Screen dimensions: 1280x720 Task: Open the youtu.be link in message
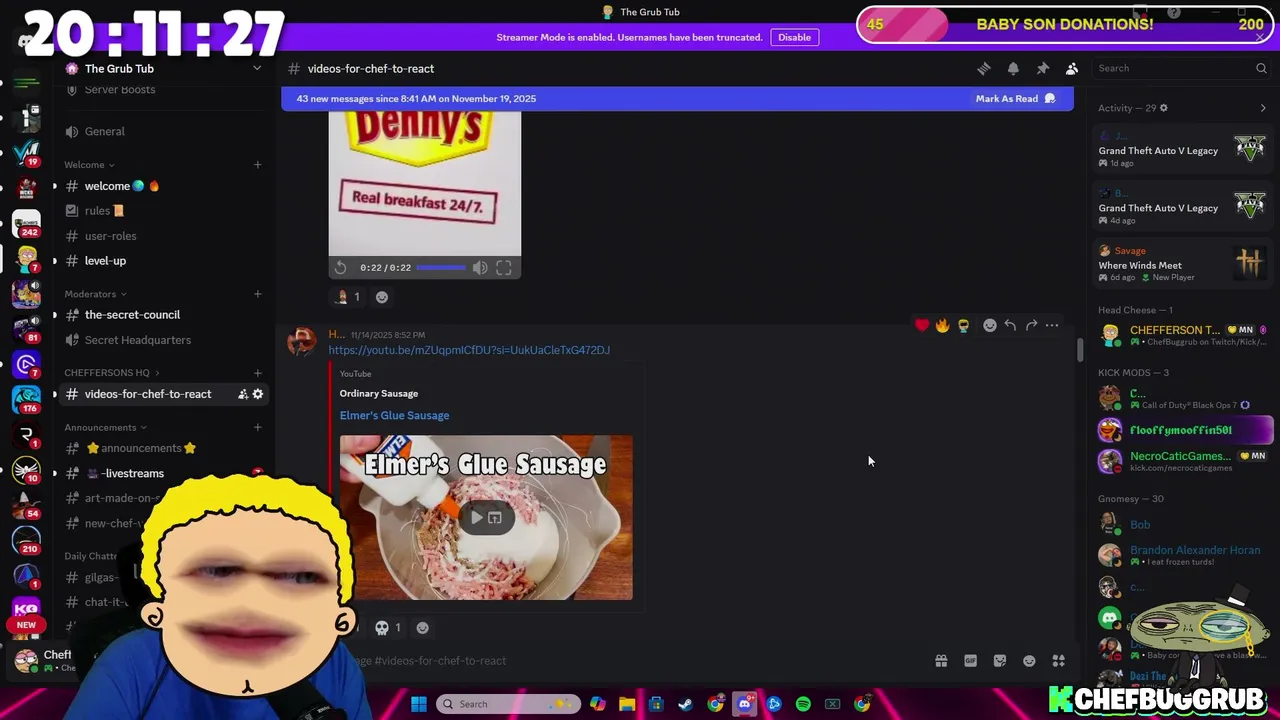(x=469, y=350)
